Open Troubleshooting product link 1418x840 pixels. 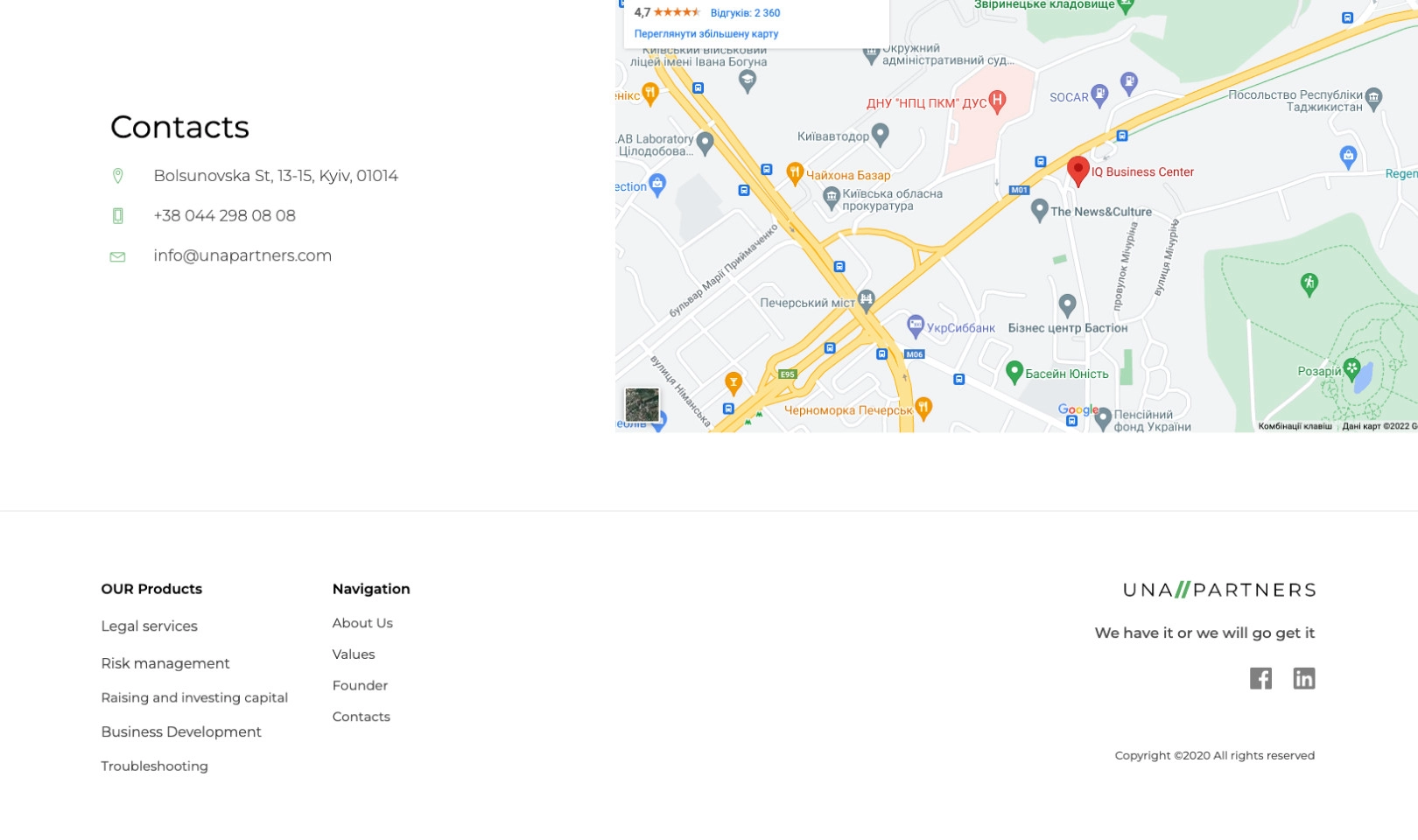pos(154,766)
